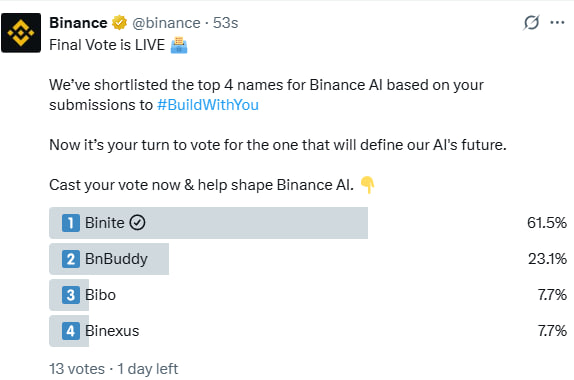The width and height of the screenshot is (574, 380).
Task: Click the 13 votes count text
Action: (77, 369)
